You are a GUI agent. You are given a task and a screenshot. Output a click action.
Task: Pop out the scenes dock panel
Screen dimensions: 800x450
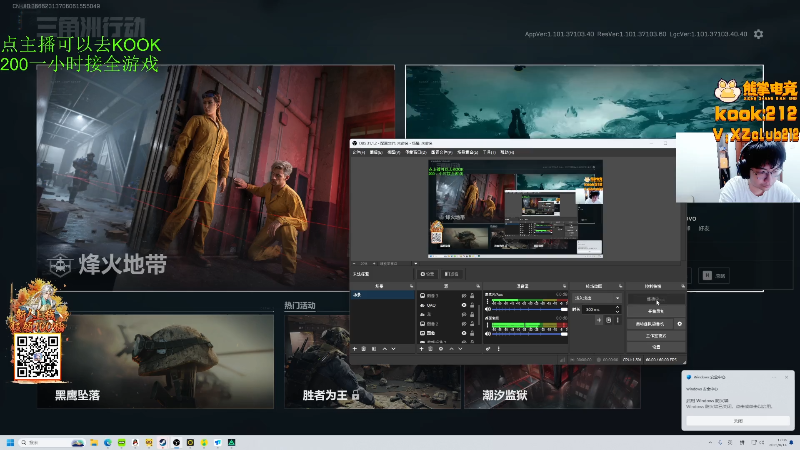click(411, 286)
